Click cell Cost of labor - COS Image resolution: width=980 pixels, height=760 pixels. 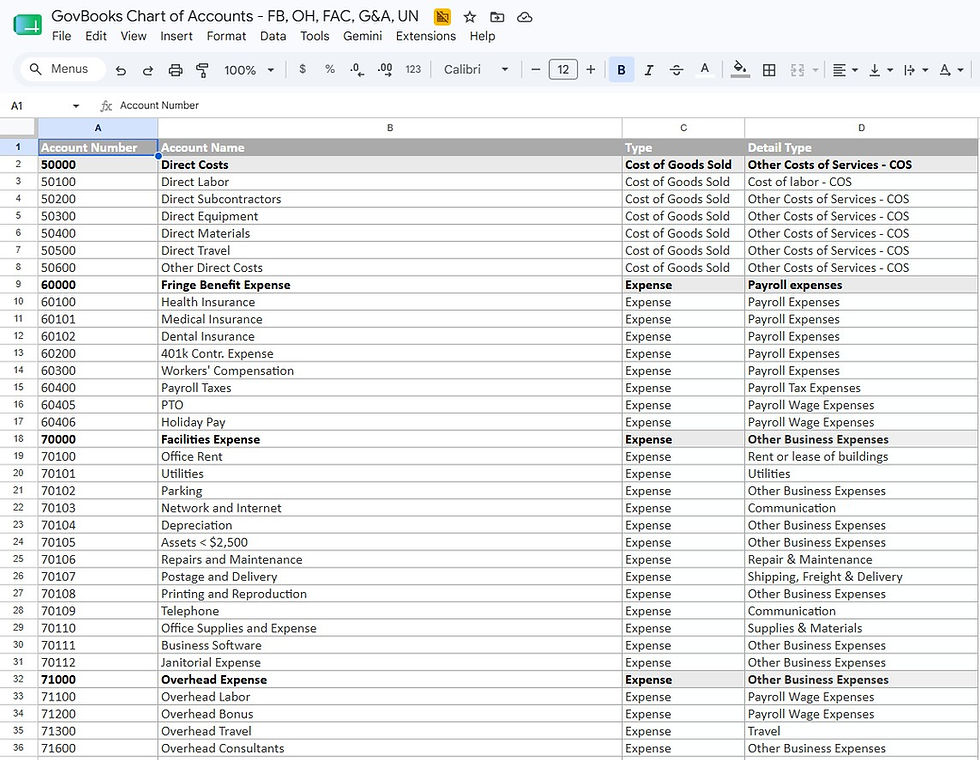861,182
